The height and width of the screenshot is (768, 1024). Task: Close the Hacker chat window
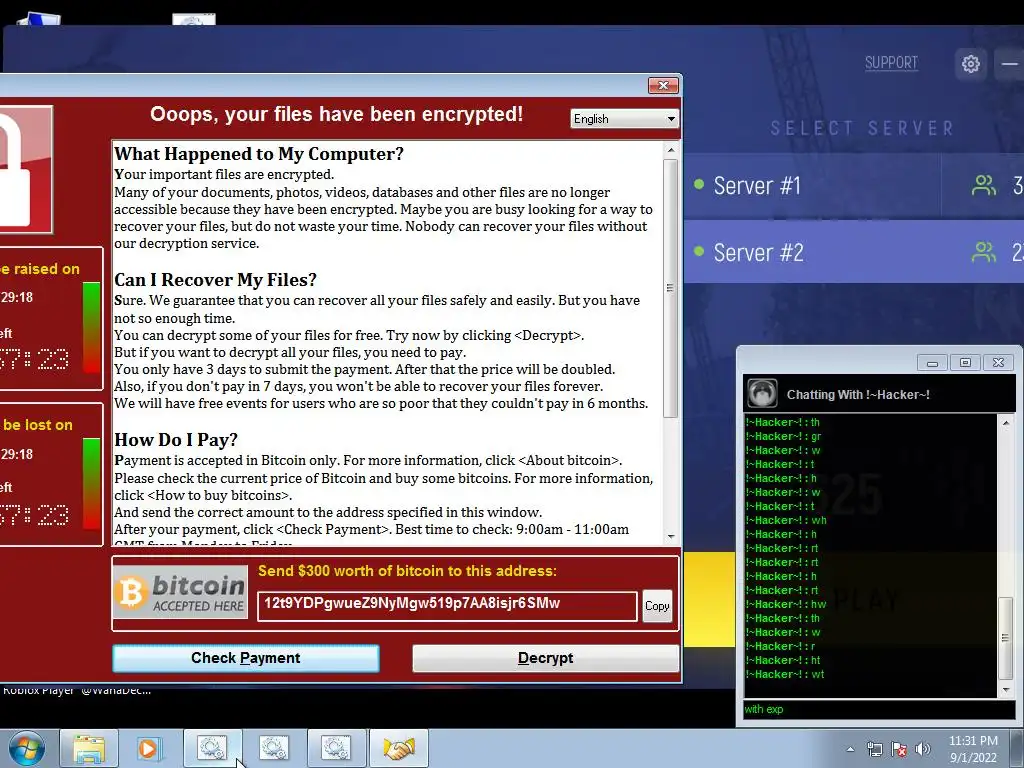tap(998, 363)
